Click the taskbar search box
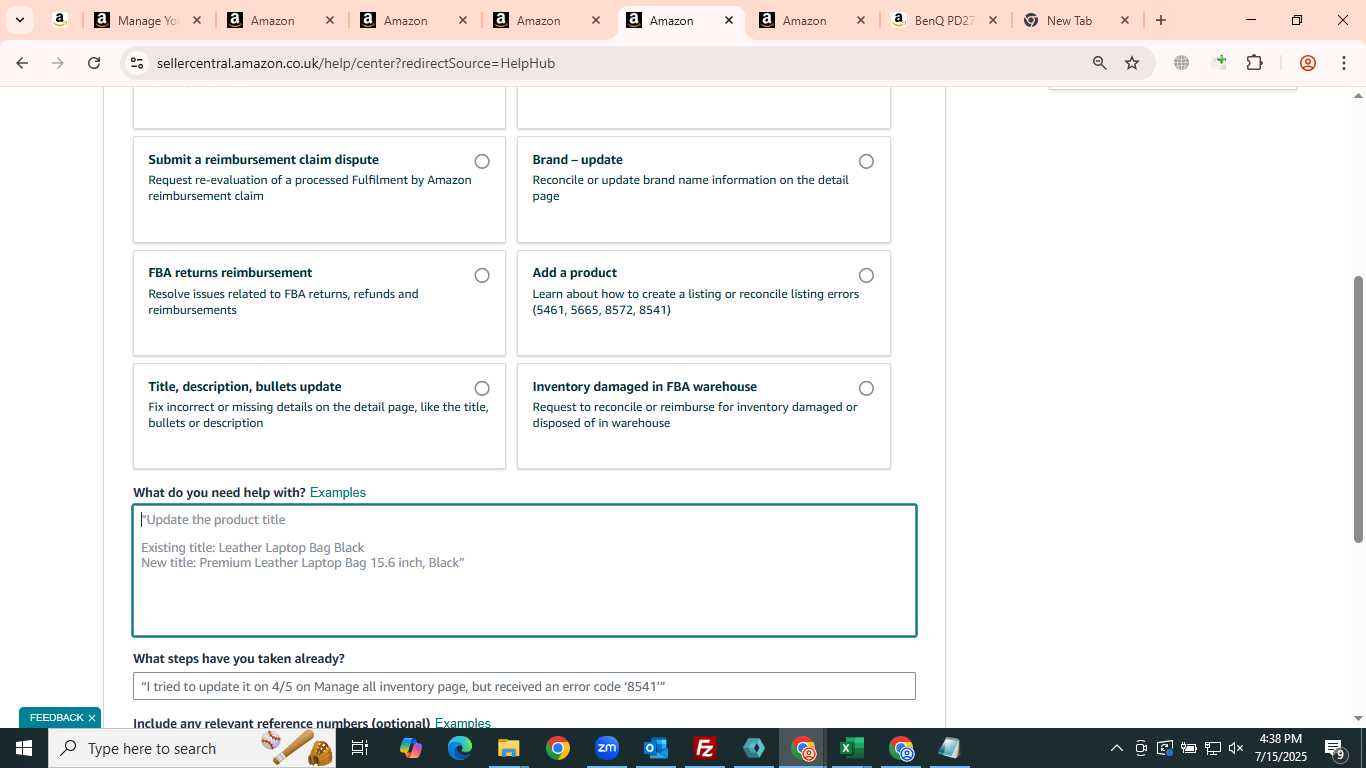The width and height of the screenshot is (1366, 768). pyautogui.click(x=192, y=748)
